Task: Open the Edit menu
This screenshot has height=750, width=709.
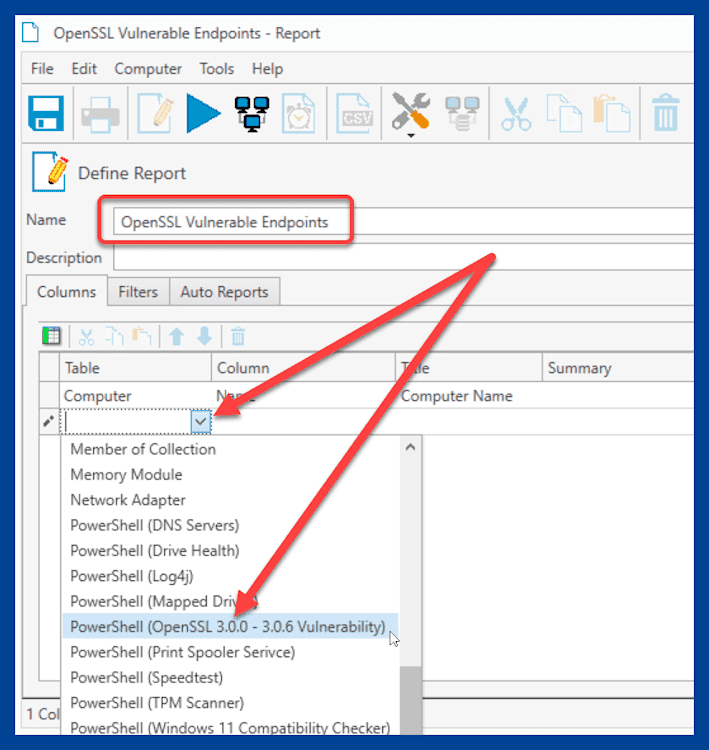Action: pyautogui.click(x=84, y=69)
